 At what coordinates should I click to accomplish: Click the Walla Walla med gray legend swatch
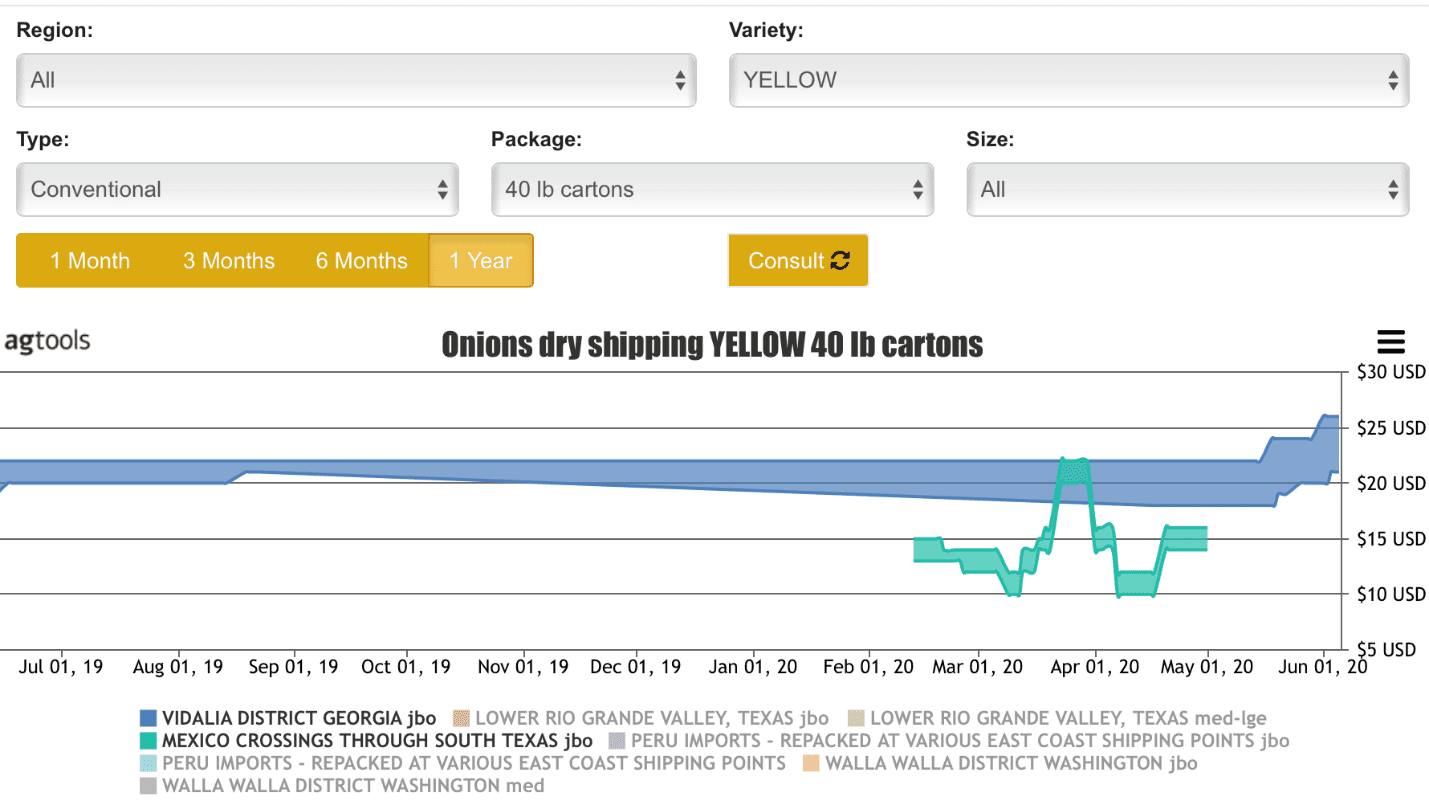click(149, 786)
